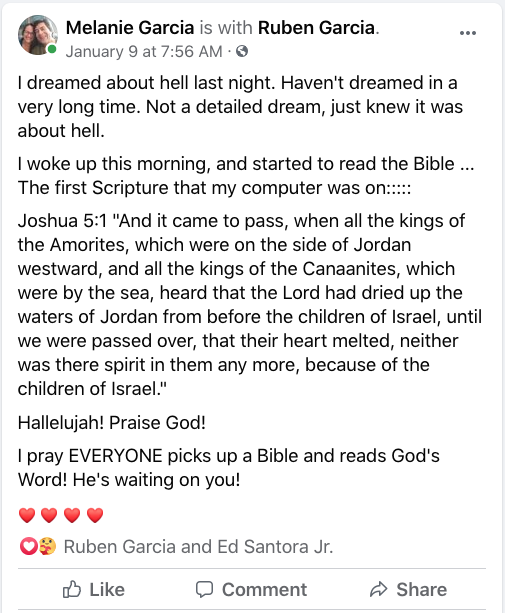Image resolution: width=505 pixels, height=613 pixels.
Task: Click the Share button label
Action: tap(421, 590)
